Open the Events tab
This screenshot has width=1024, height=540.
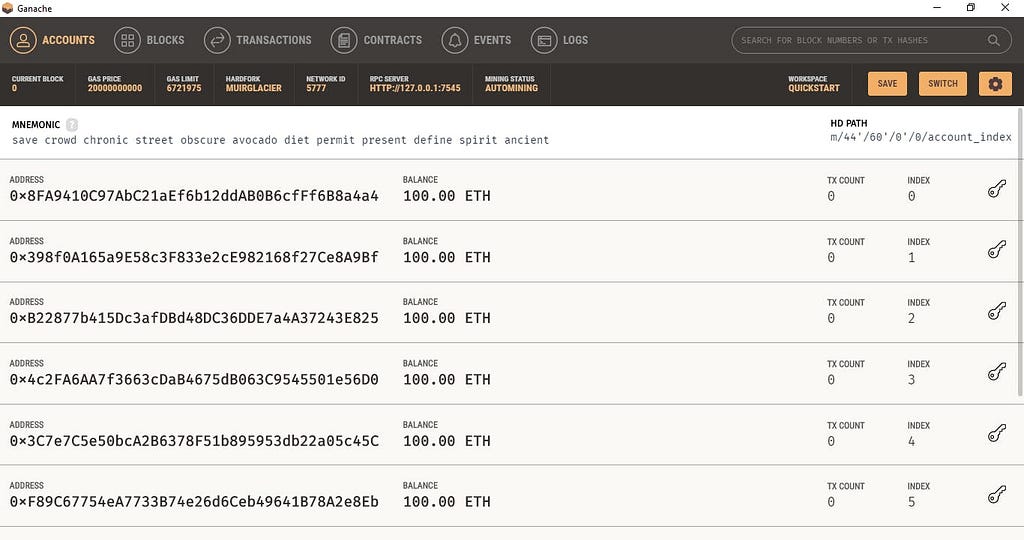click(476, 40)
